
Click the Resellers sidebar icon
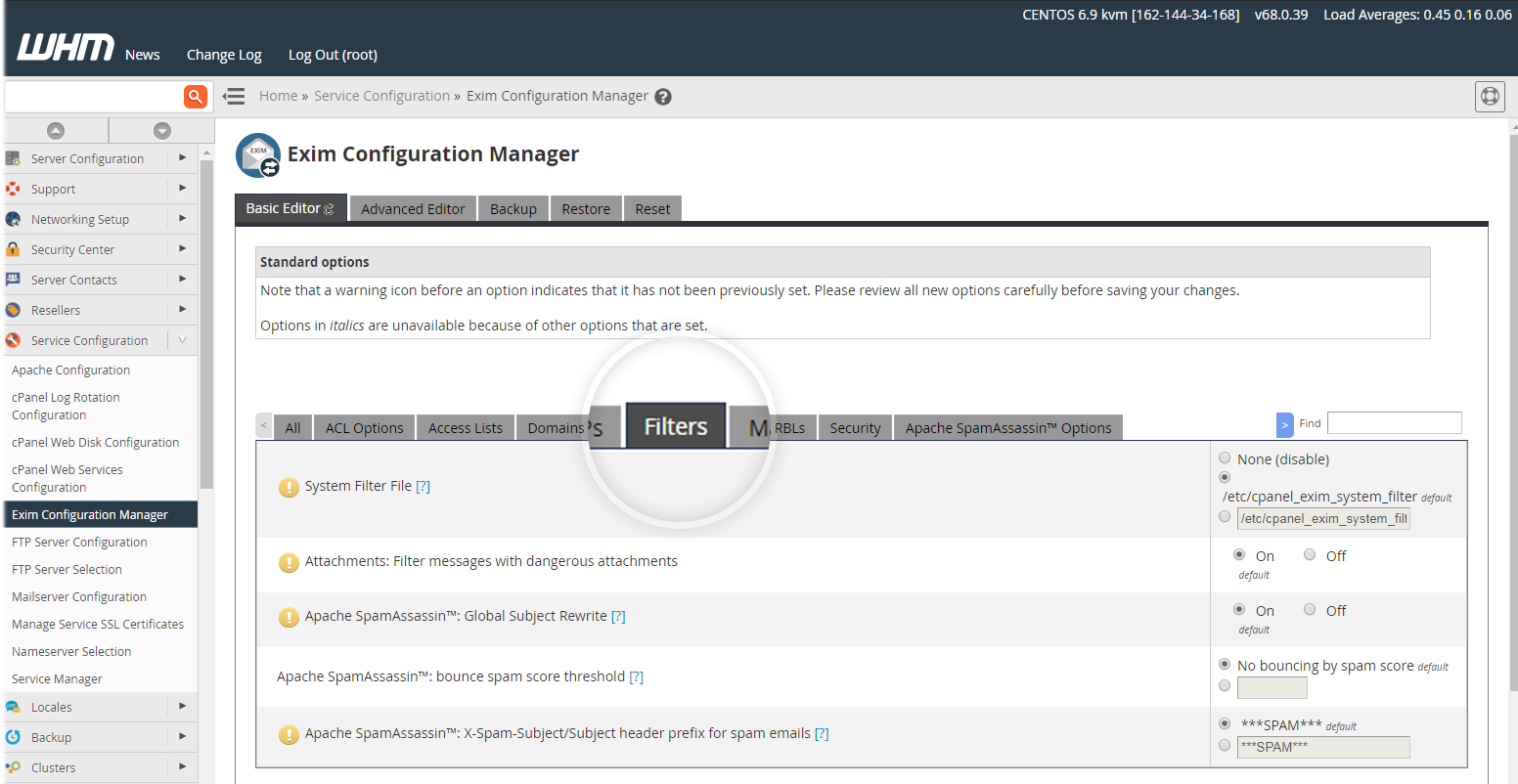tap(13, 310)
